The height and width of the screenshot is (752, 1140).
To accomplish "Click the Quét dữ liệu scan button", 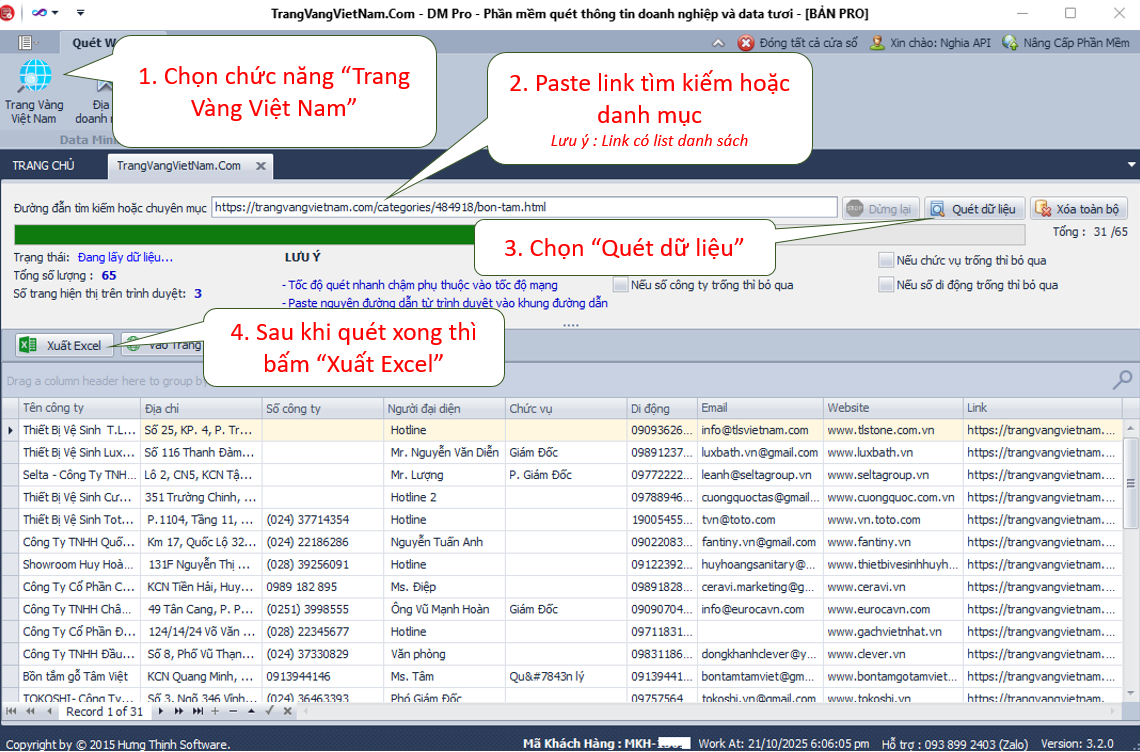I will [x=974, y=209].
